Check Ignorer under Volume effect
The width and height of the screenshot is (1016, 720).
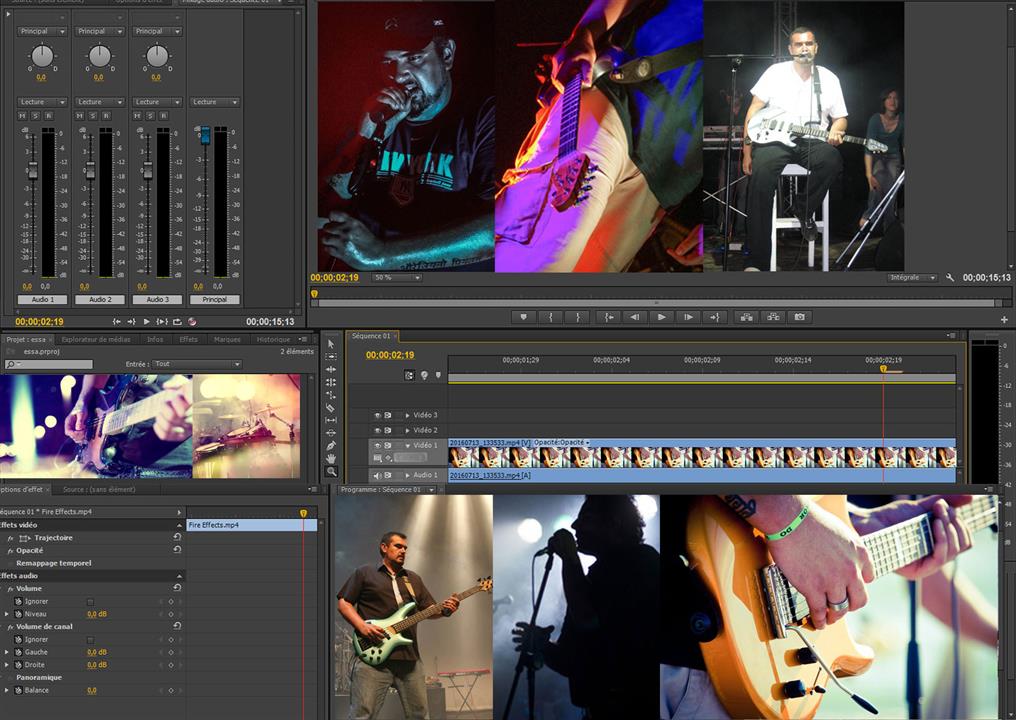(90, 601)
